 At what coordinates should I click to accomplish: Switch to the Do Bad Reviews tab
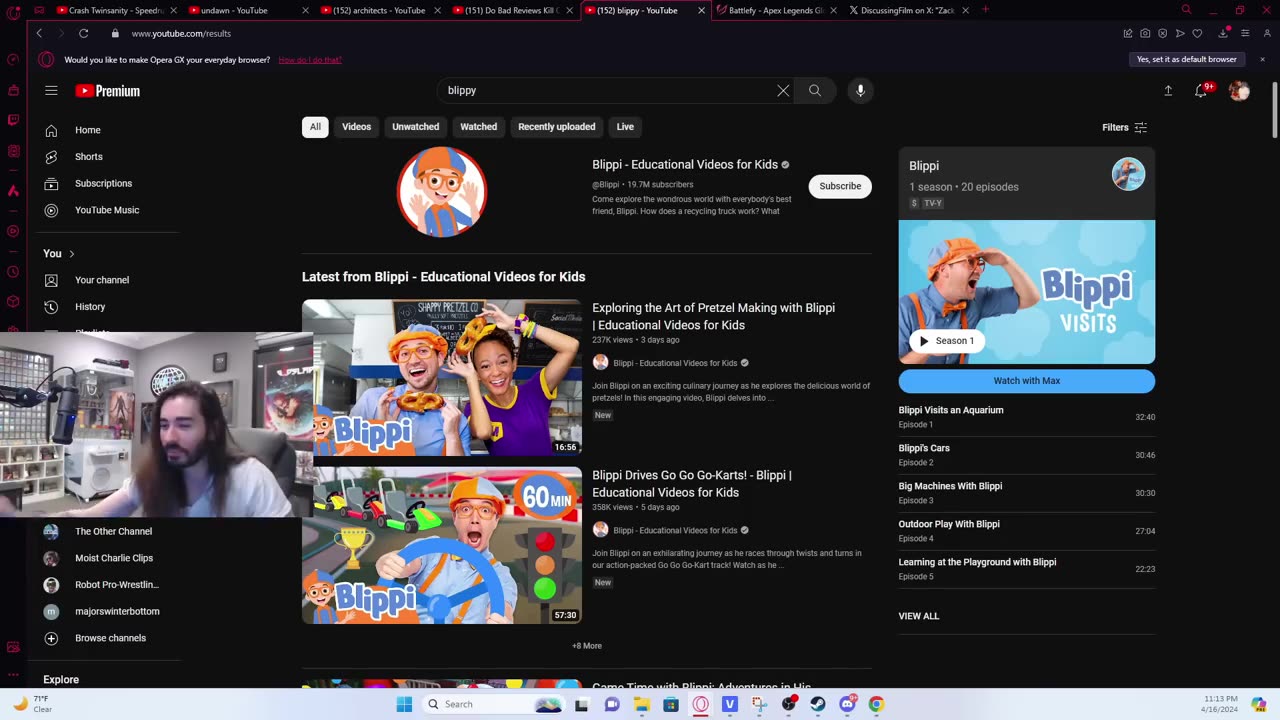(x=511, y=10)
